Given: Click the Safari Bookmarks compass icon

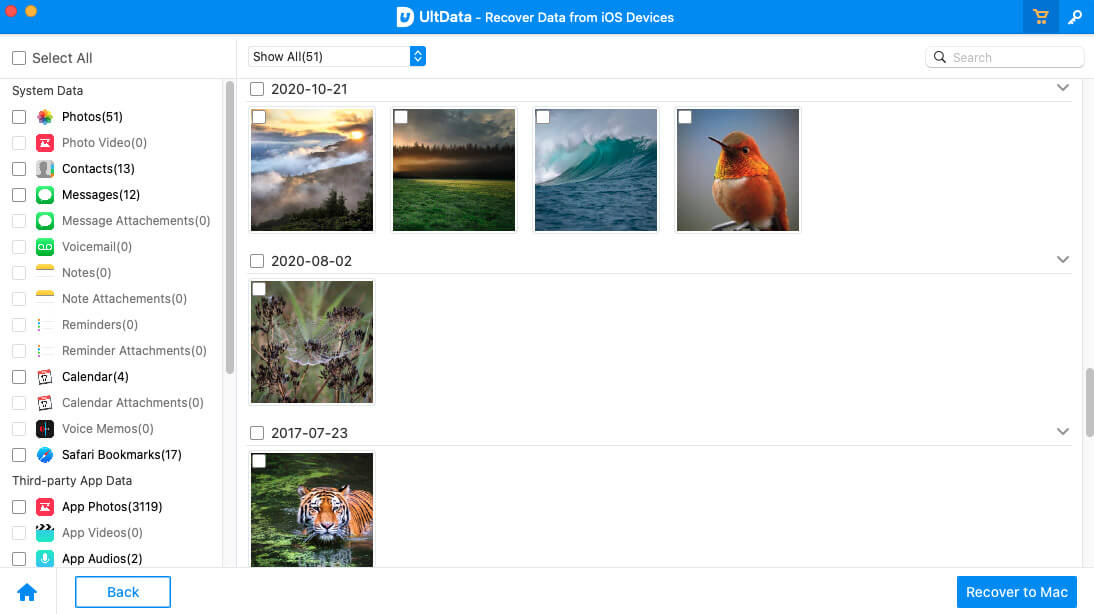Looking at the screenshot, I should point(45,455).
